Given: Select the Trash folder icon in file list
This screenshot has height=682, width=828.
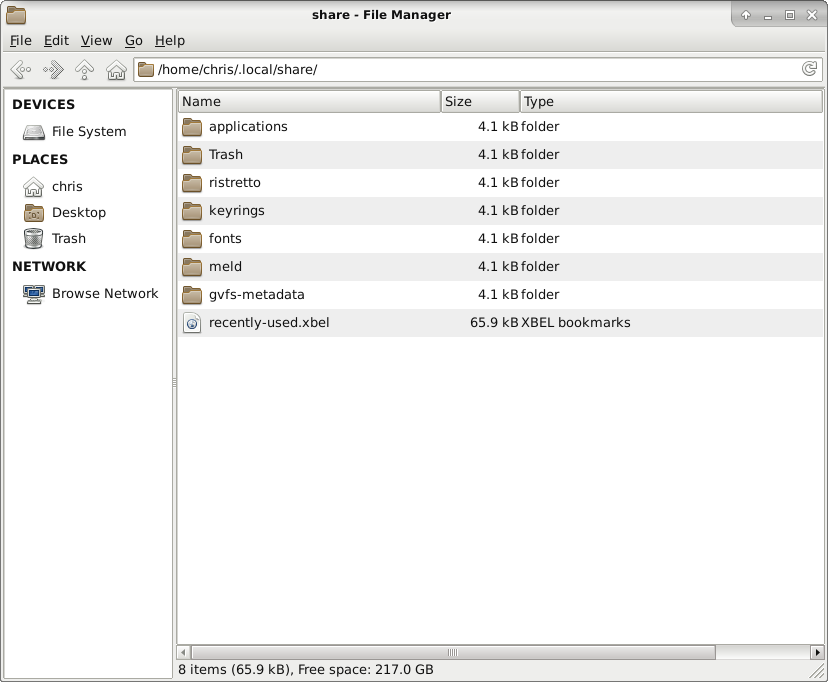Looking at the screenshot, I should click(192, 155).
